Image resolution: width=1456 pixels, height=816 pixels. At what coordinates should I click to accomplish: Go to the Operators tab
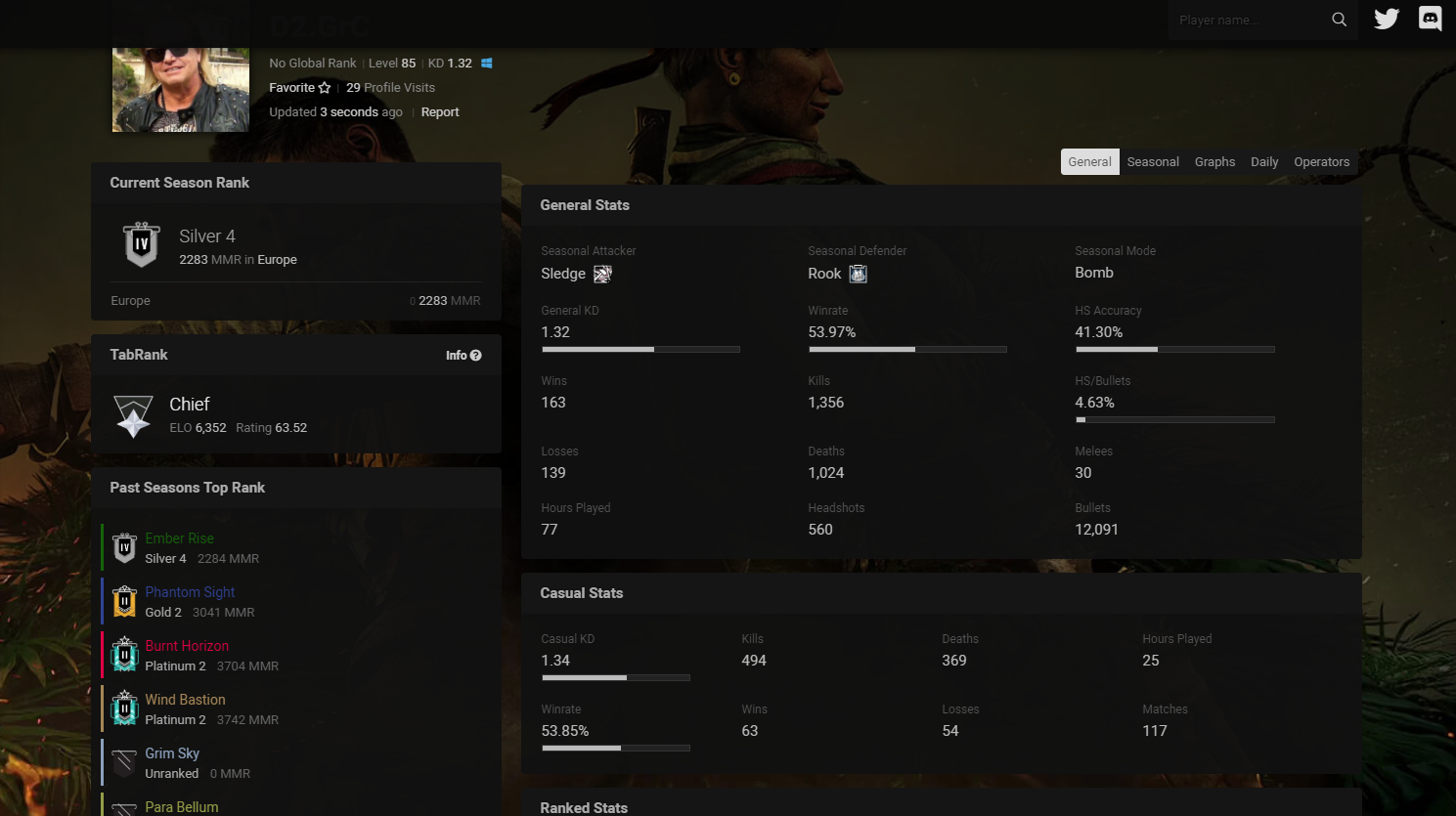pos(1321,162)
